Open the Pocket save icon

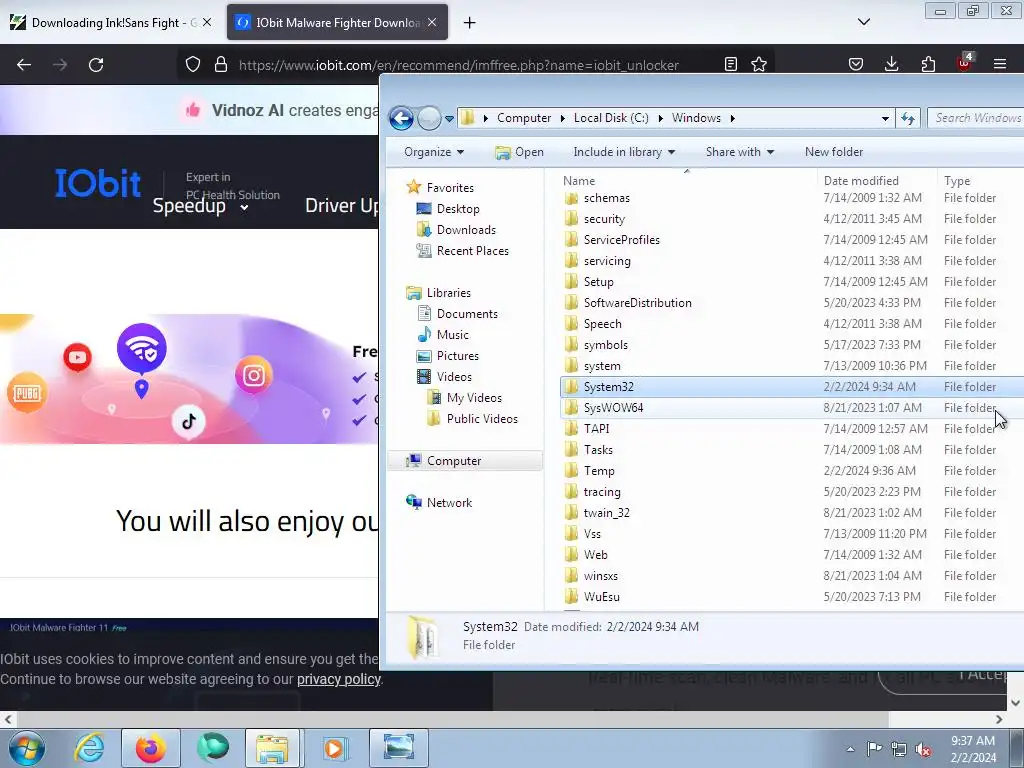856,64
